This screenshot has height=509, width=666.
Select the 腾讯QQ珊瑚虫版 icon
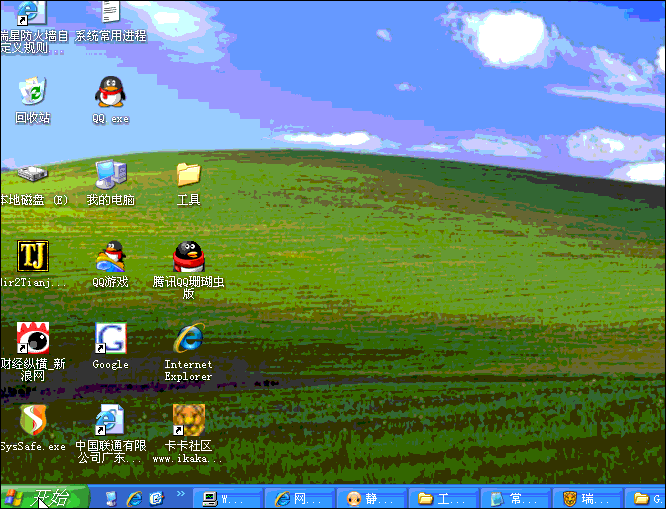click(x=189, y=256)
